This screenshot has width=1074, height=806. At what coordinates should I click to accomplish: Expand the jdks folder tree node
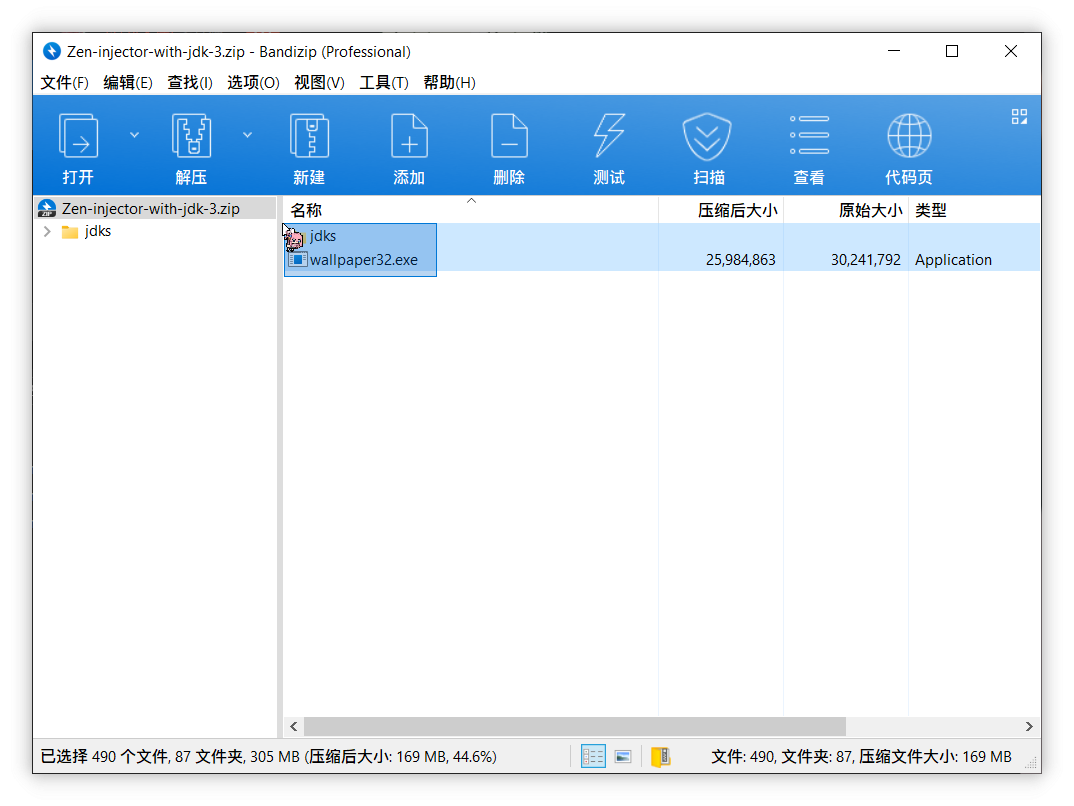pos(47,231)
